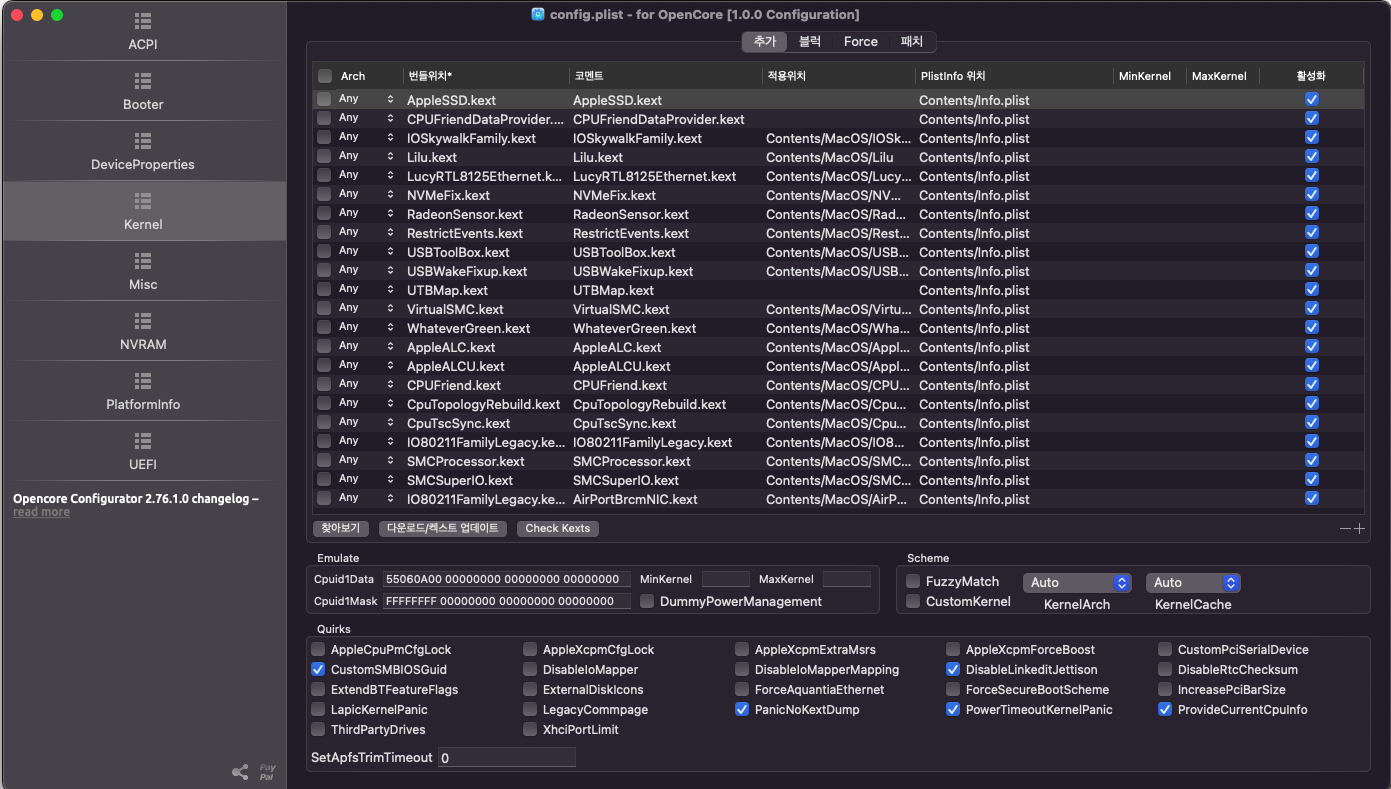
Task: Click config.plist document icon in title bar
Action: click(x=538, y=14)
